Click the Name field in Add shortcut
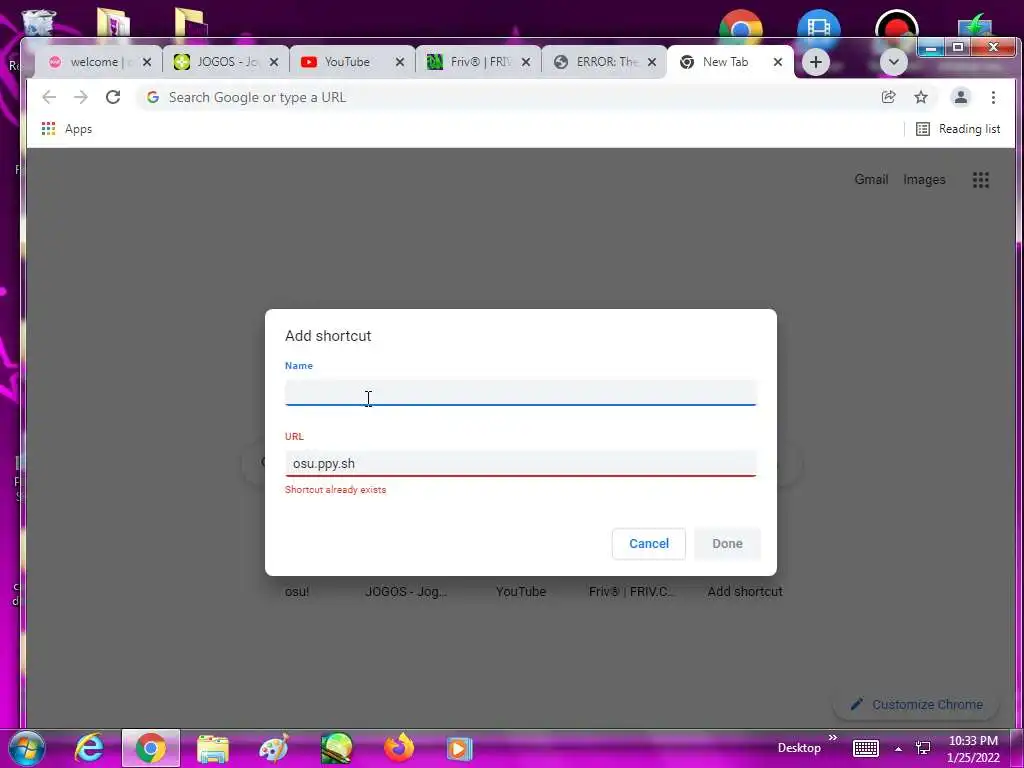This screenshot has width=1024, height=768. pos(520,392)
